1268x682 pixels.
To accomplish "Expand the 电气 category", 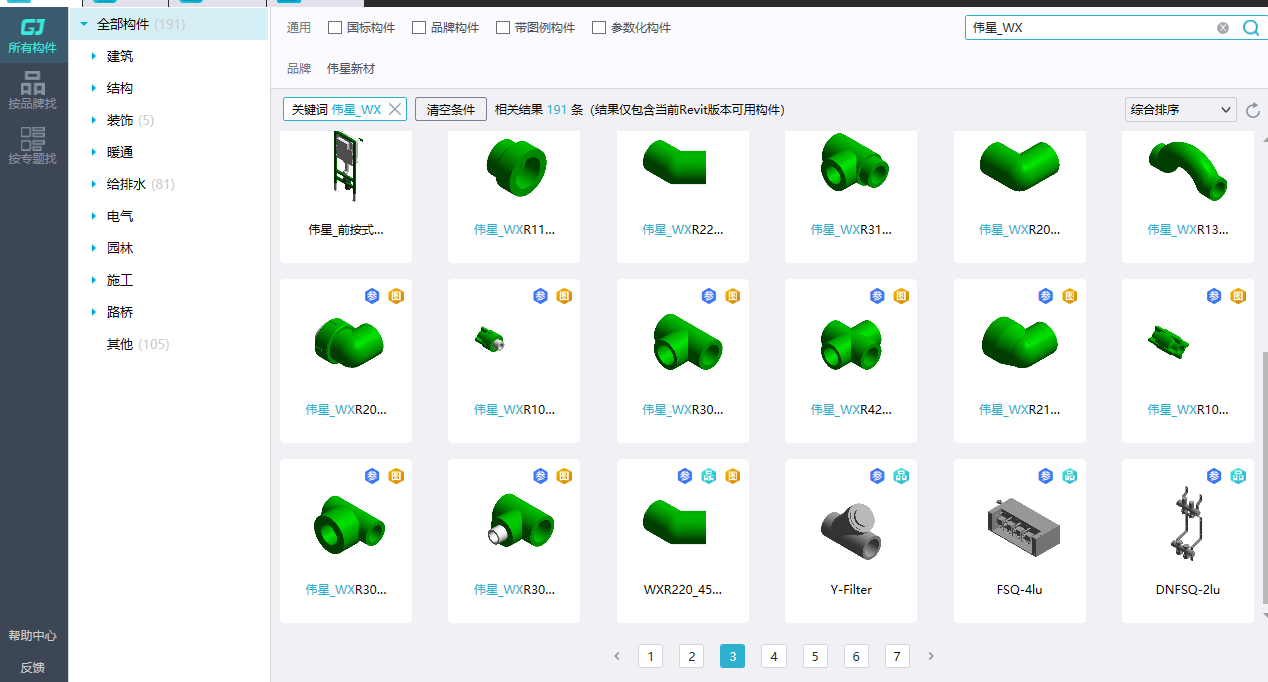I will [93, 216].
